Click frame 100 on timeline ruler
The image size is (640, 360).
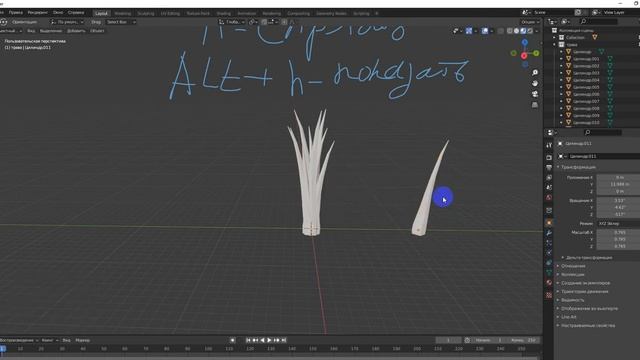208,349
